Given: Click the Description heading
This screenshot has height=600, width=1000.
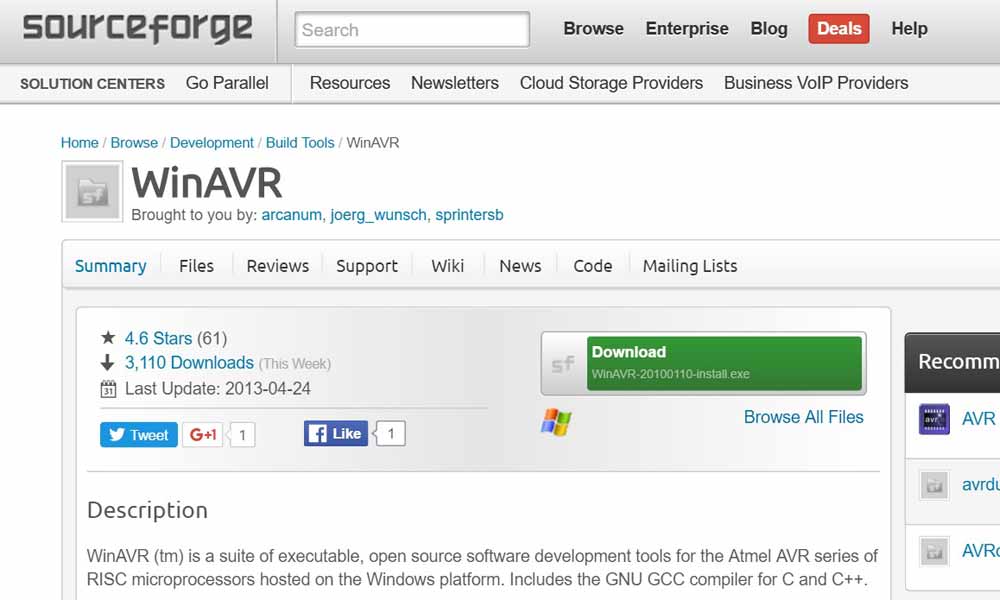Looking at the screenshot, I should 147,510.
